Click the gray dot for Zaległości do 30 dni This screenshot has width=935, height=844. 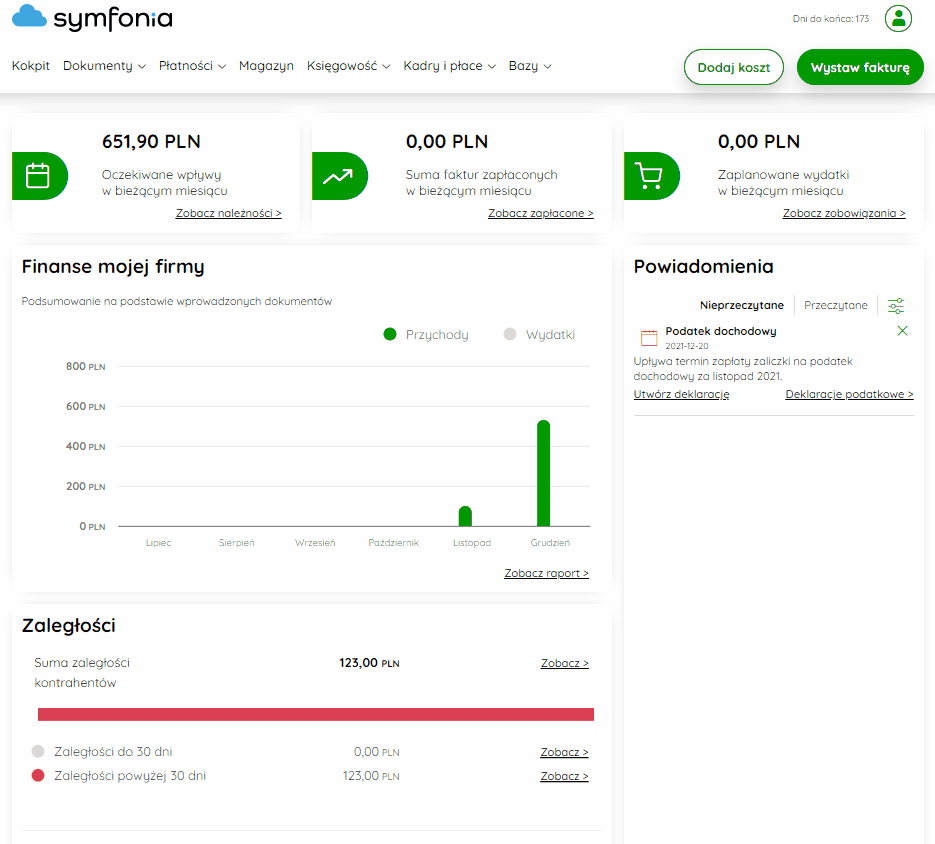pyautogui.click(x=38, y=751)
